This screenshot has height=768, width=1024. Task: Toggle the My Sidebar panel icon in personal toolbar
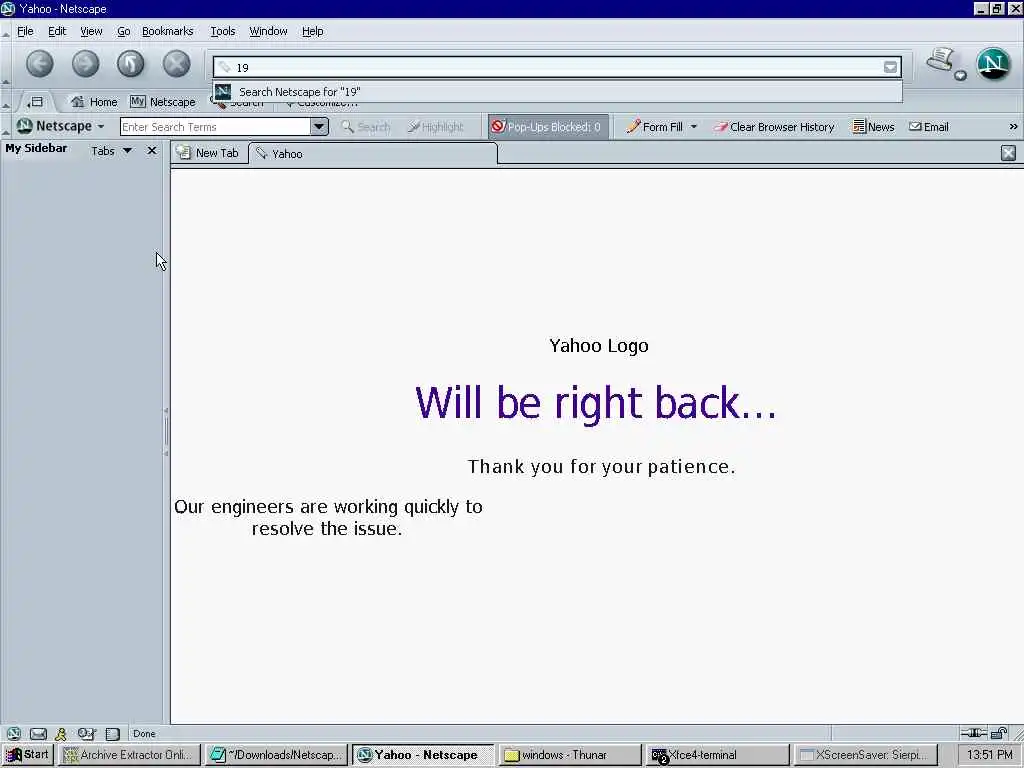coord(35,102)
